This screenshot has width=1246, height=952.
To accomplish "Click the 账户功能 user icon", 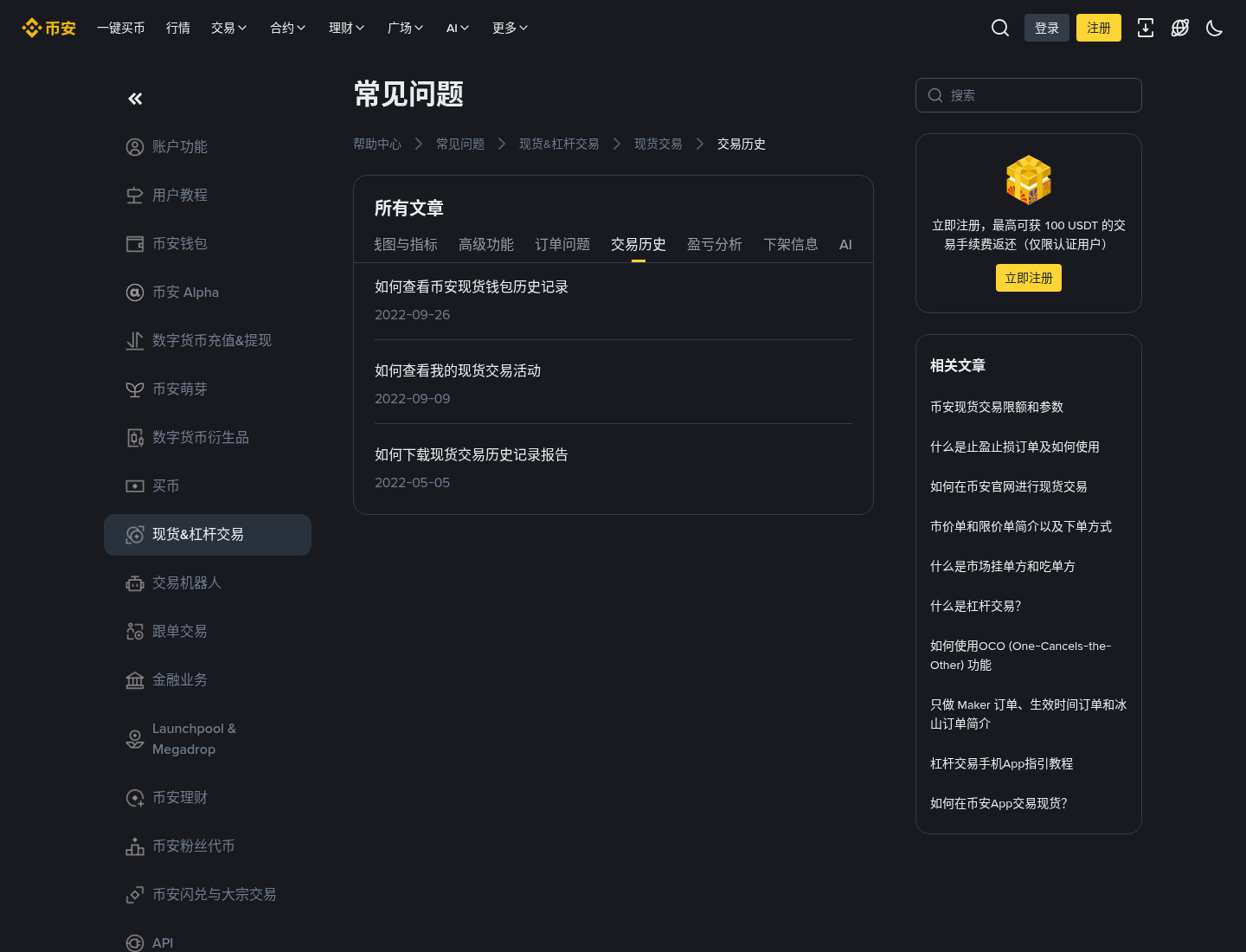I will (135, 147).
